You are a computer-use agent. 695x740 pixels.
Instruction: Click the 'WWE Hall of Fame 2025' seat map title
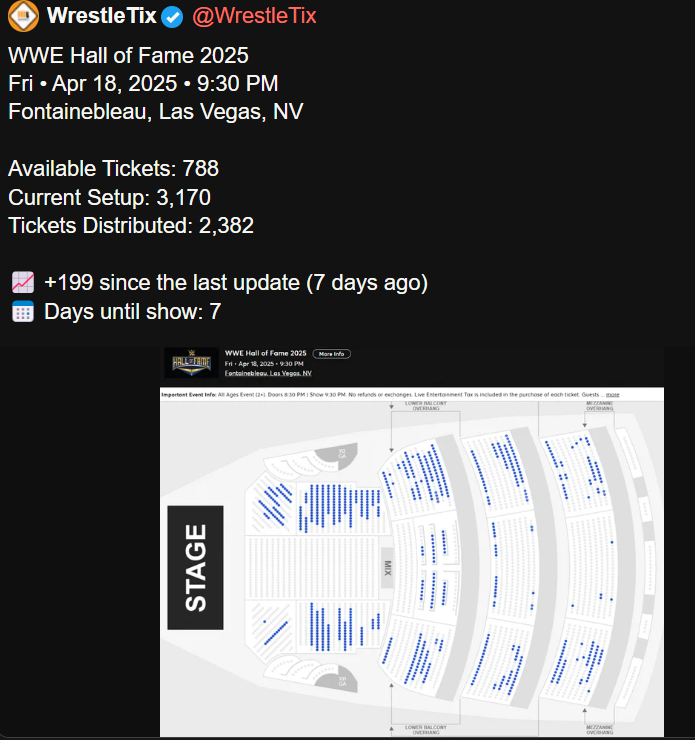(x=266, y=354)
